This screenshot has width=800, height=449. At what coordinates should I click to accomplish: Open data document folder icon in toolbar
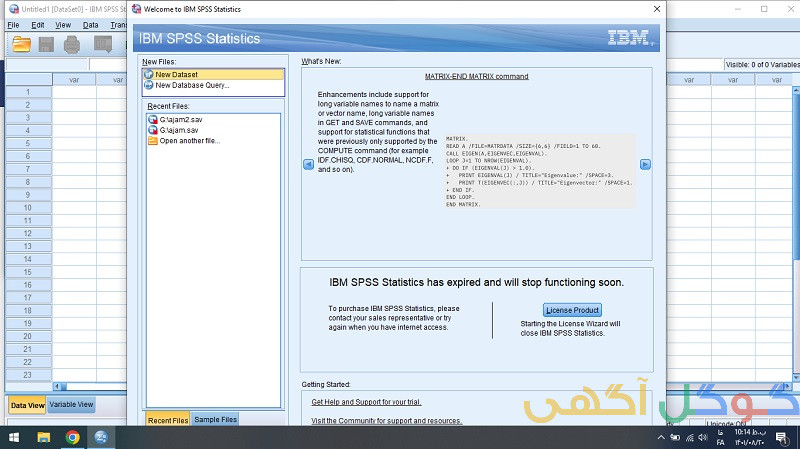click(21, 45)
